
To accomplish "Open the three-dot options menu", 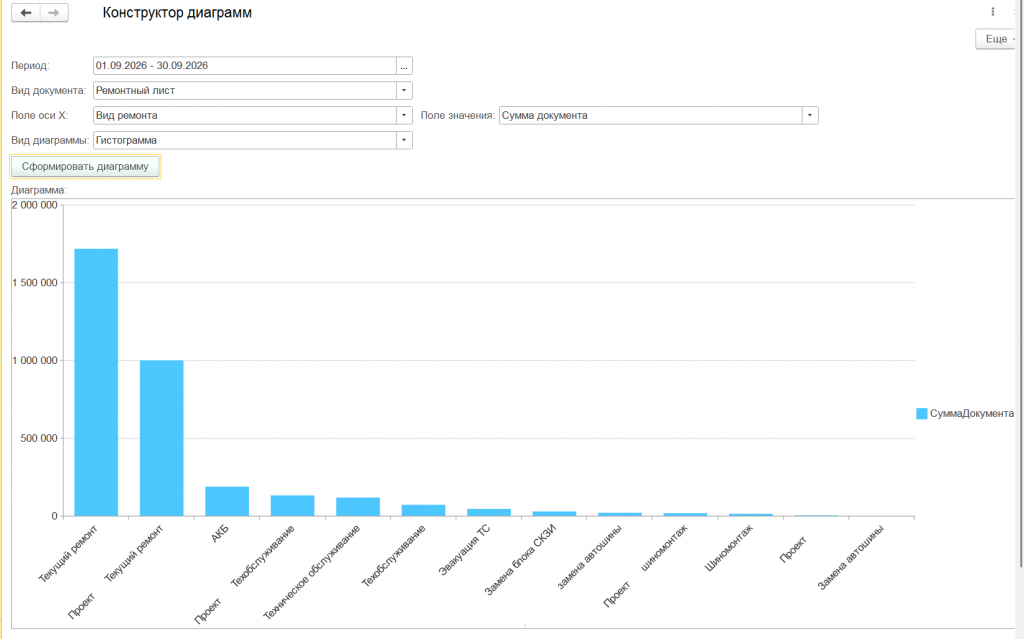I will point(993,12).
